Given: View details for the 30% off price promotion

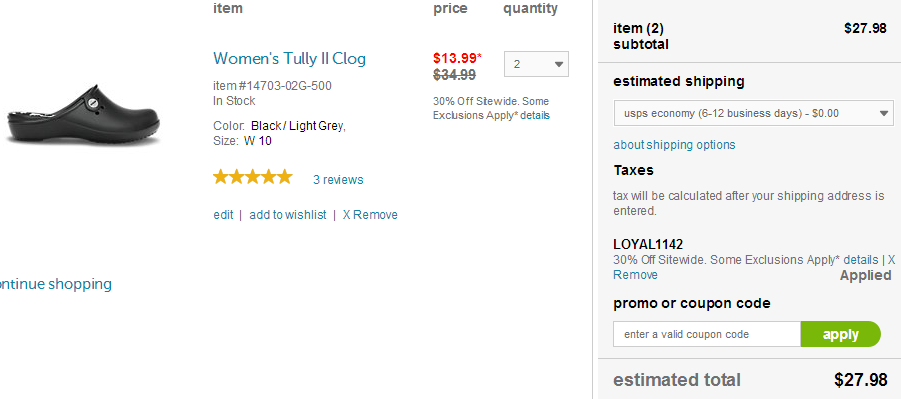Looking at the screenshot, I should (x=535, y=115).
